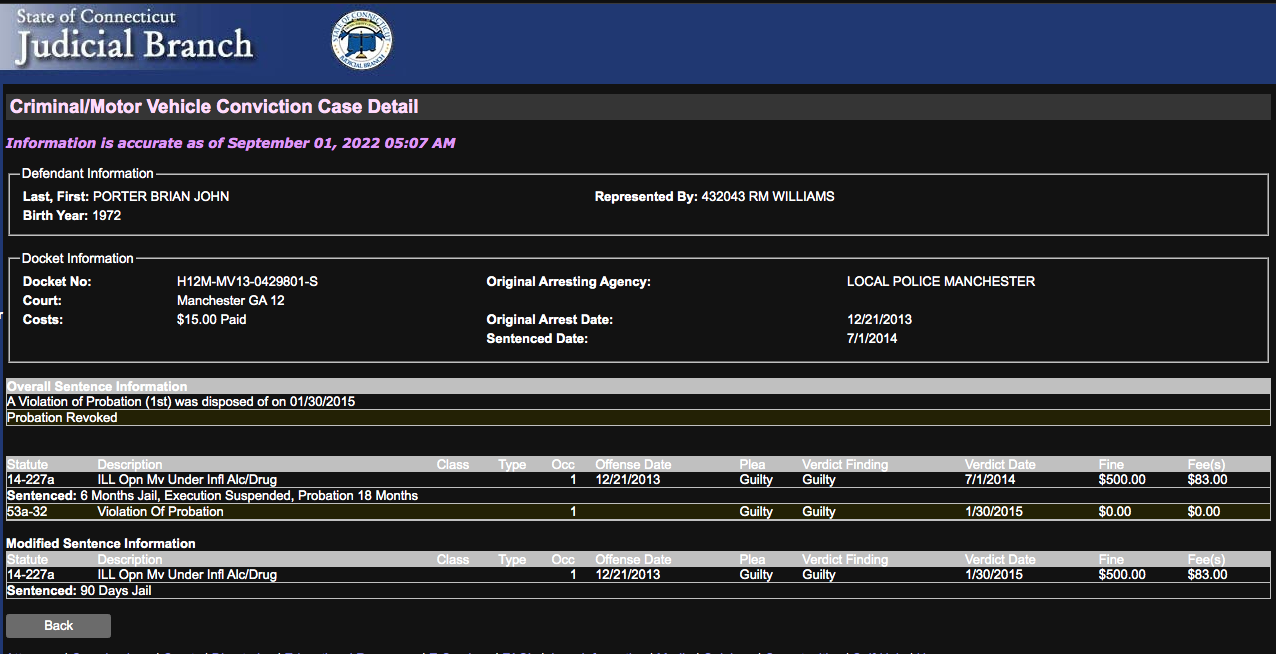Select the costs value $15.00 Paid
1276x654 pixels.
point(212,320)
